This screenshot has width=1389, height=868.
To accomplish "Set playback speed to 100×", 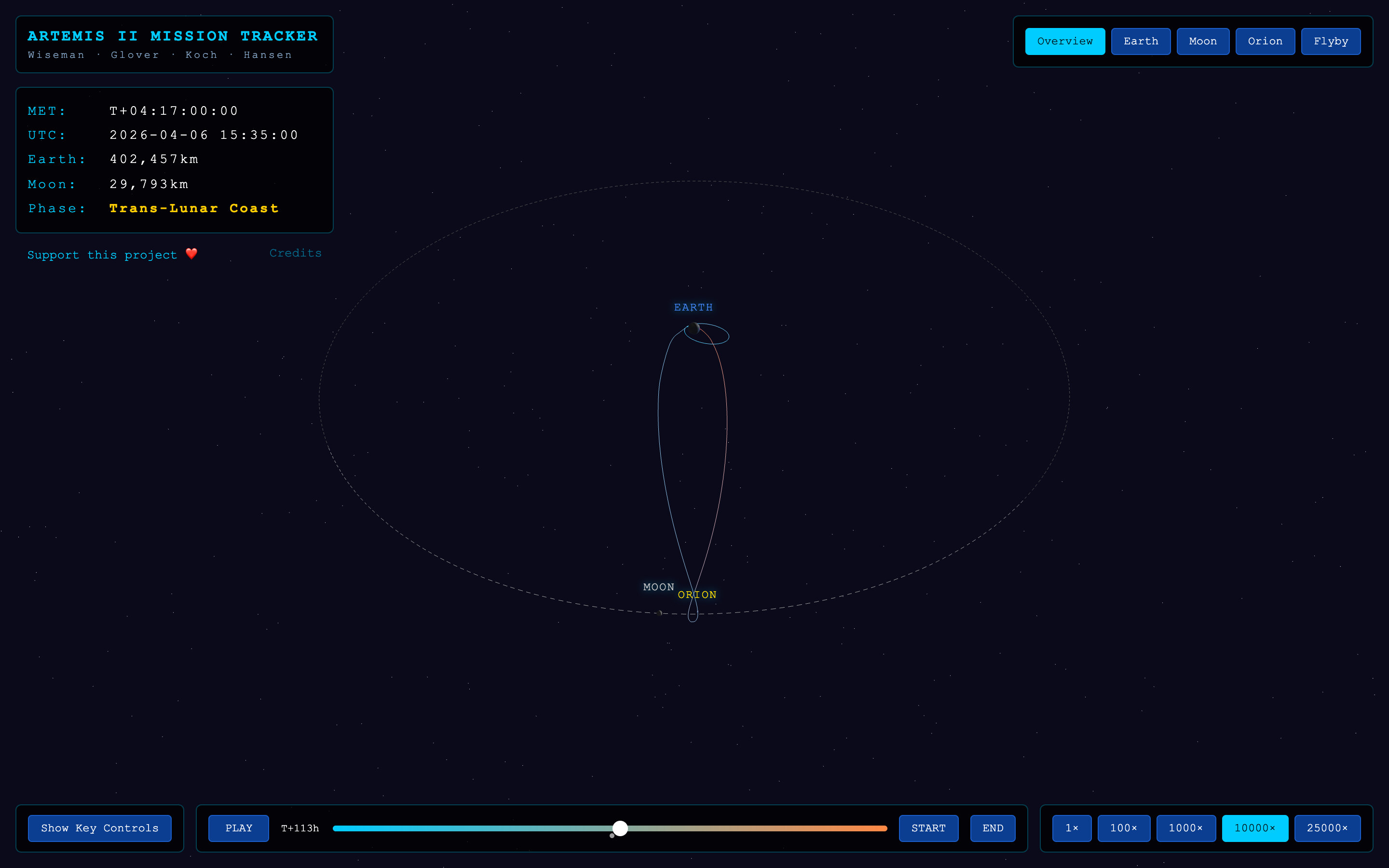I will [x=1123, y=828].
